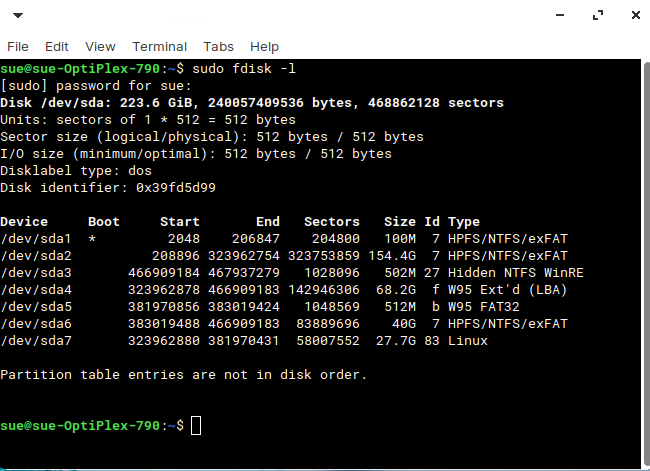650x471 pixels.
Task: Minimize the terminal window
Action: [x=560, y=15]
